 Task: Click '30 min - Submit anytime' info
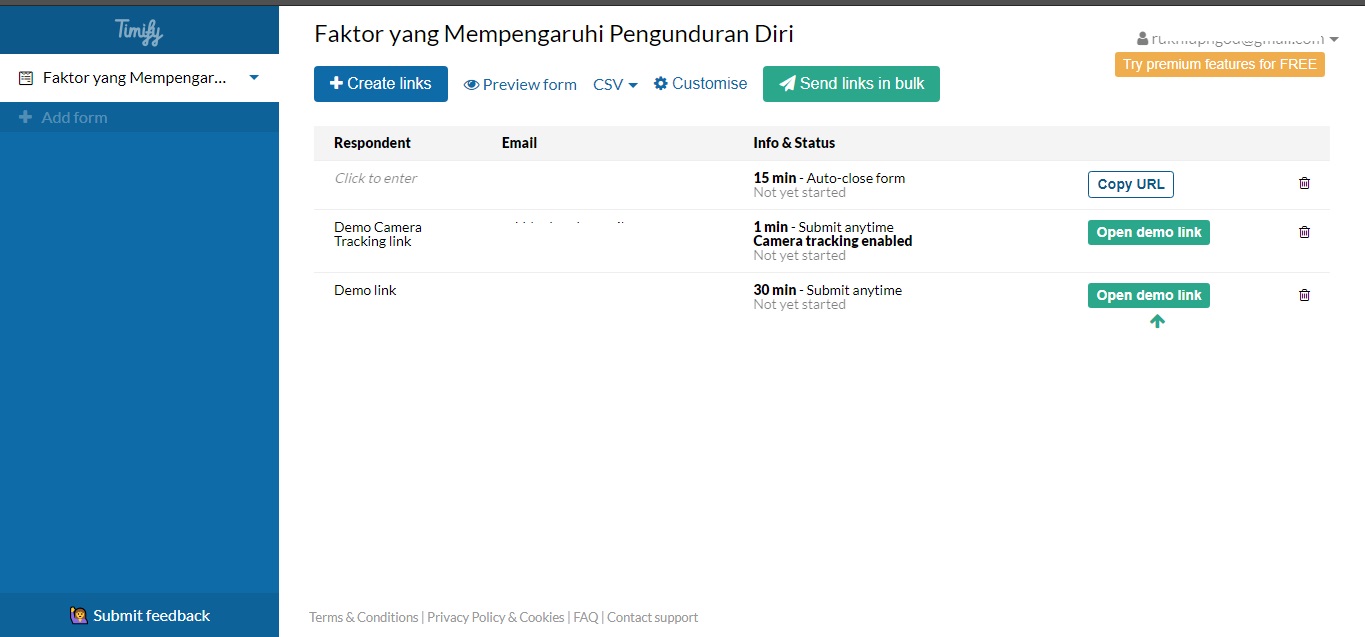click(x=828, y=290)
